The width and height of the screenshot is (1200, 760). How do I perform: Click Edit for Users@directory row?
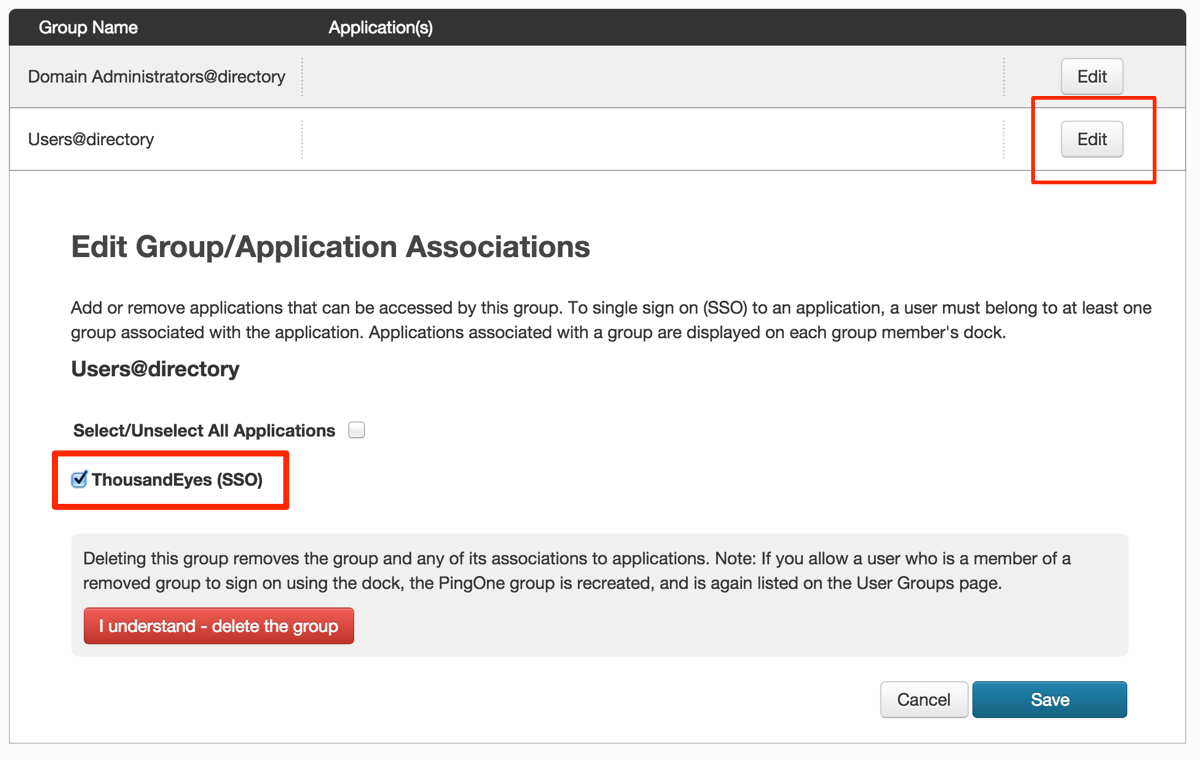pyautogui.click(x=1091, y=139)
